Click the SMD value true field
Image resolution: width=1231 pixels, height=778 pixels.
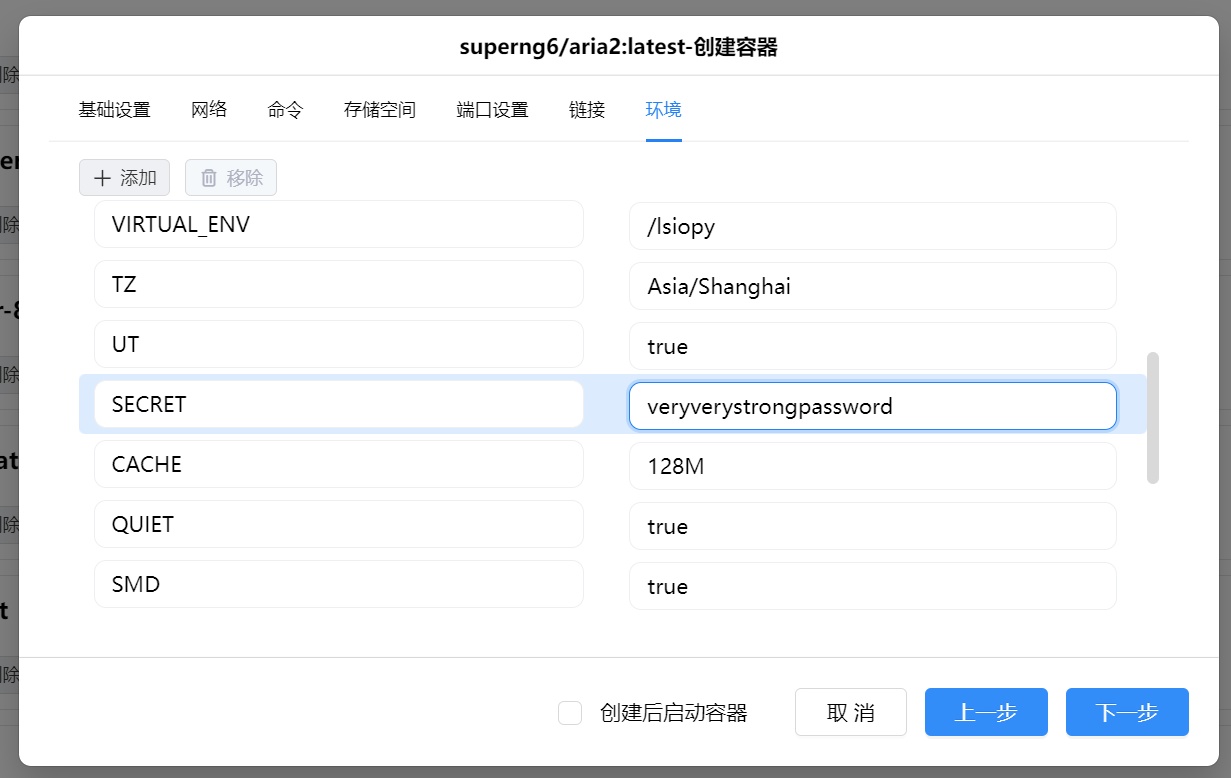872,586
